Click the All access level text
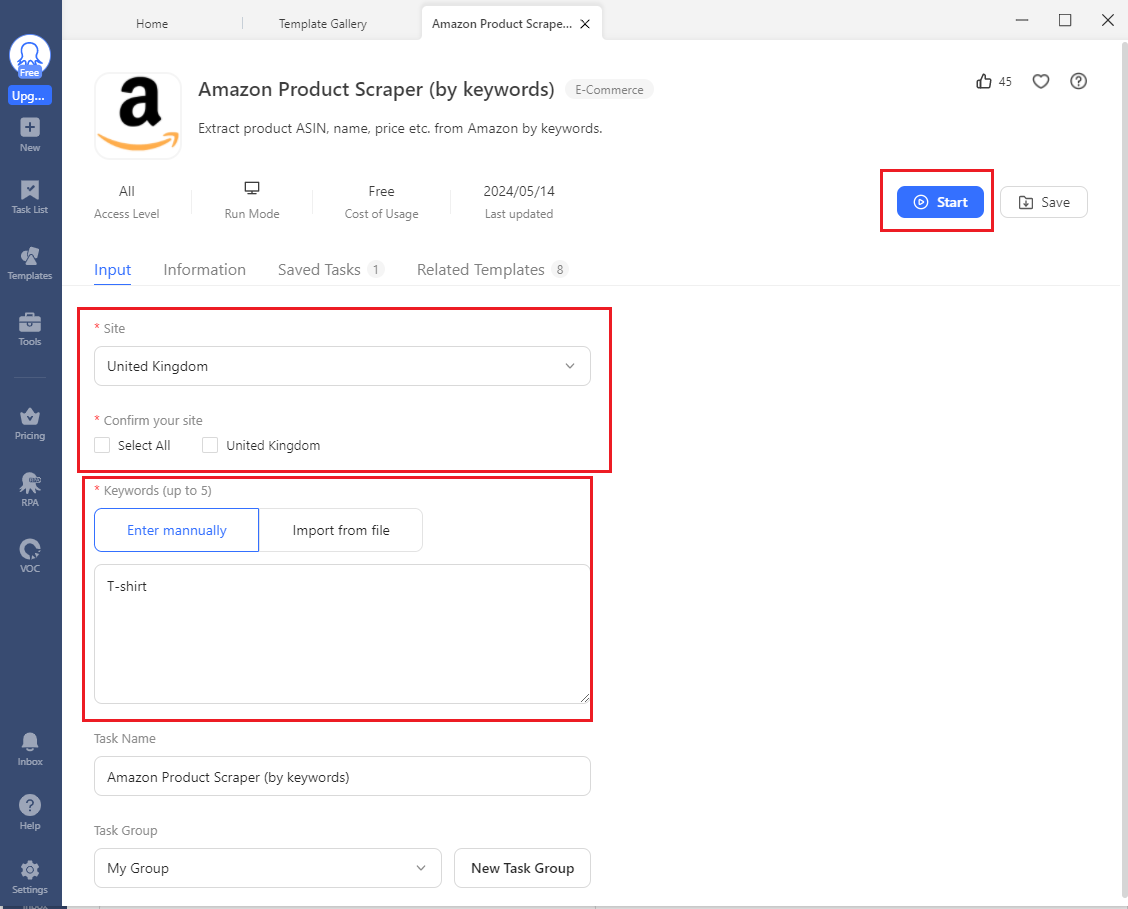This screenshot has width=1128, height=909. (127, 191)
